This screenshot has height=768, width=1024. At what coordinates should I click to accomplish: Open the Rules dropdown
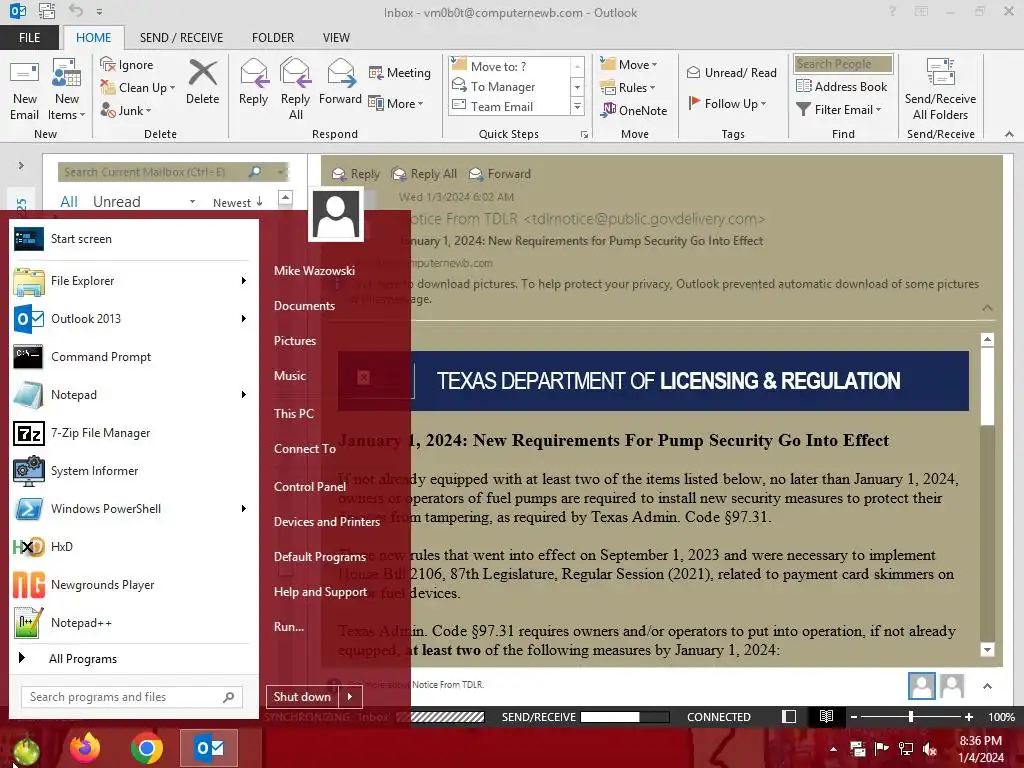pyautogui.click(x=628, y=88)
